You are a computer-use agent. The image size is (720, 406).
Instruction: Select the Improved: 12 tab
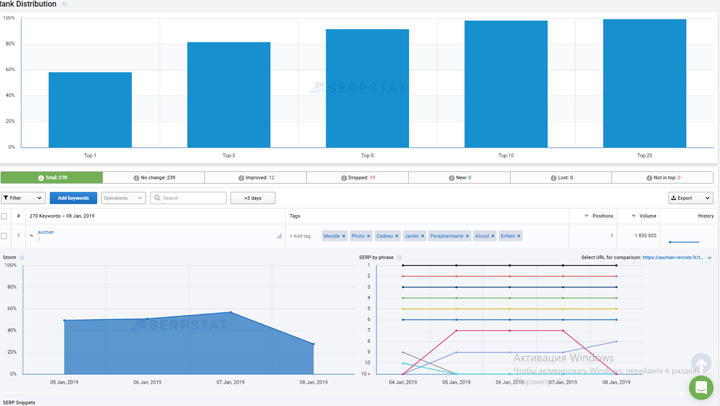click(256, 178)
